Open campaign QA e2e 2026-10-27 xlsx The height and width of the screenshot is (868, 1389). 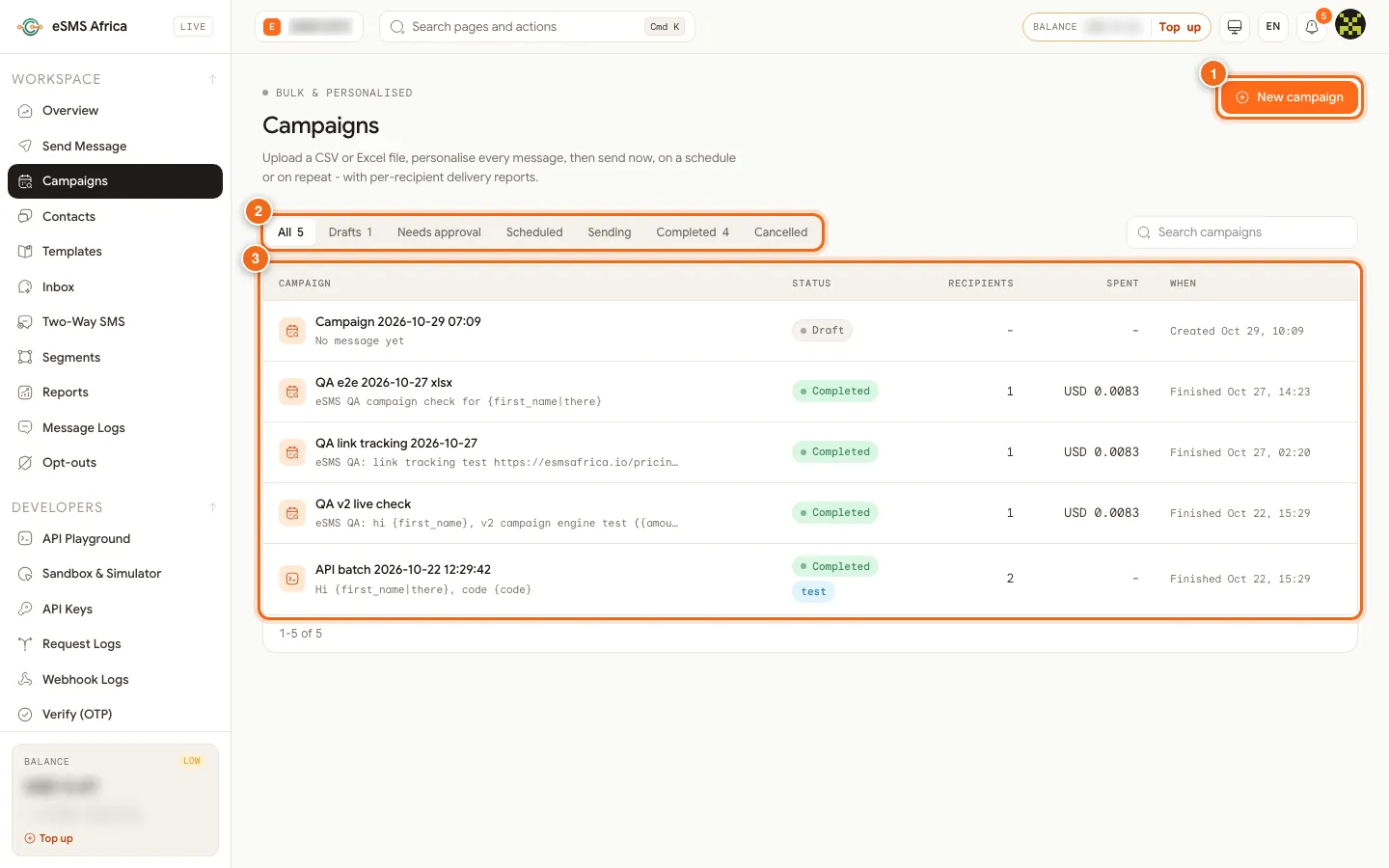(x=810, y=392)
